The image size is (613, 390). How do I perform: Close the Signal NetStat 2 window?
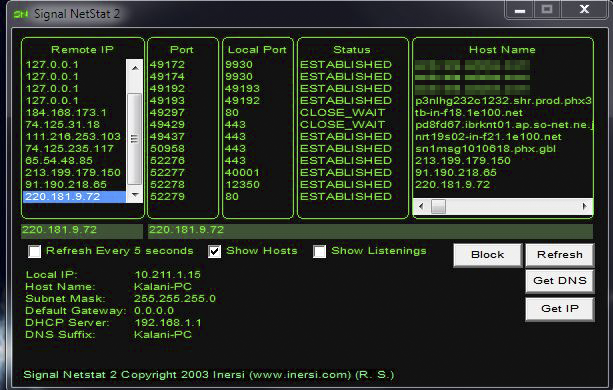click(584, 9)
